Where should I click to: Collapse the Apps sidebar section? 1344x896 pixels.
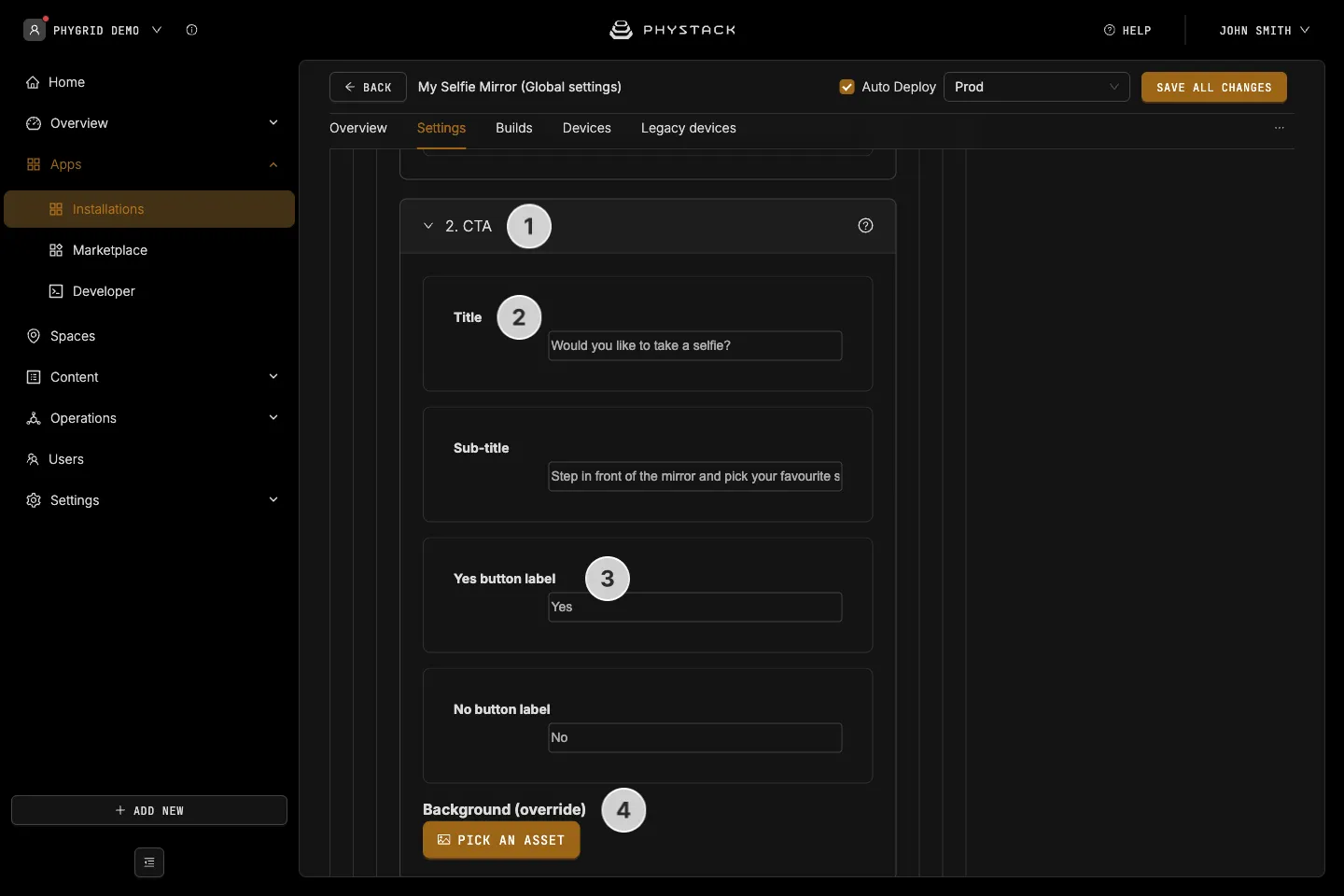click(x=273, y=164)
